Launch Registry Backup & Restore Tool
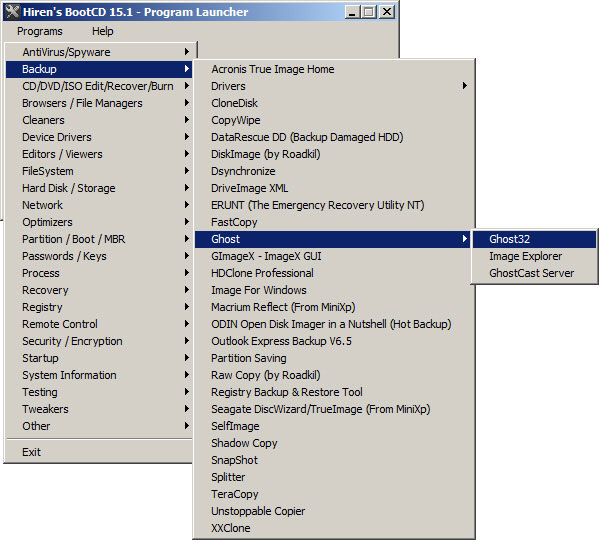The width and height of the screenshot is (599, 540). coord(333,392)
